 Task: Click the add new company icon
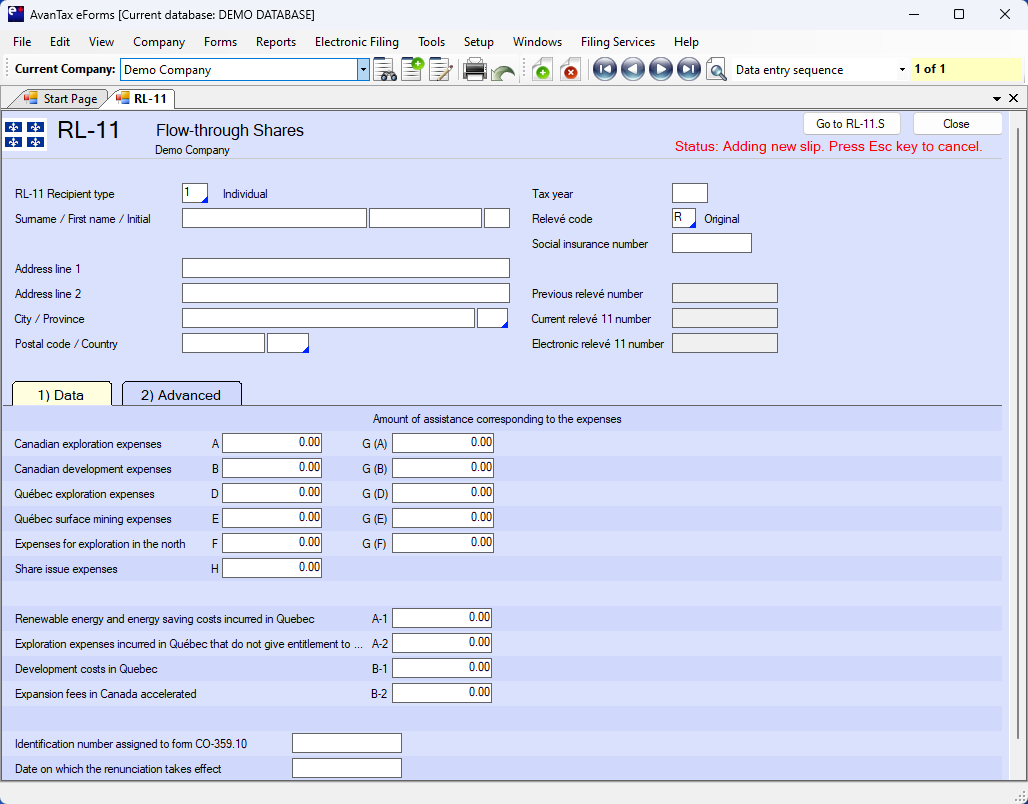[x=412, y=70]
